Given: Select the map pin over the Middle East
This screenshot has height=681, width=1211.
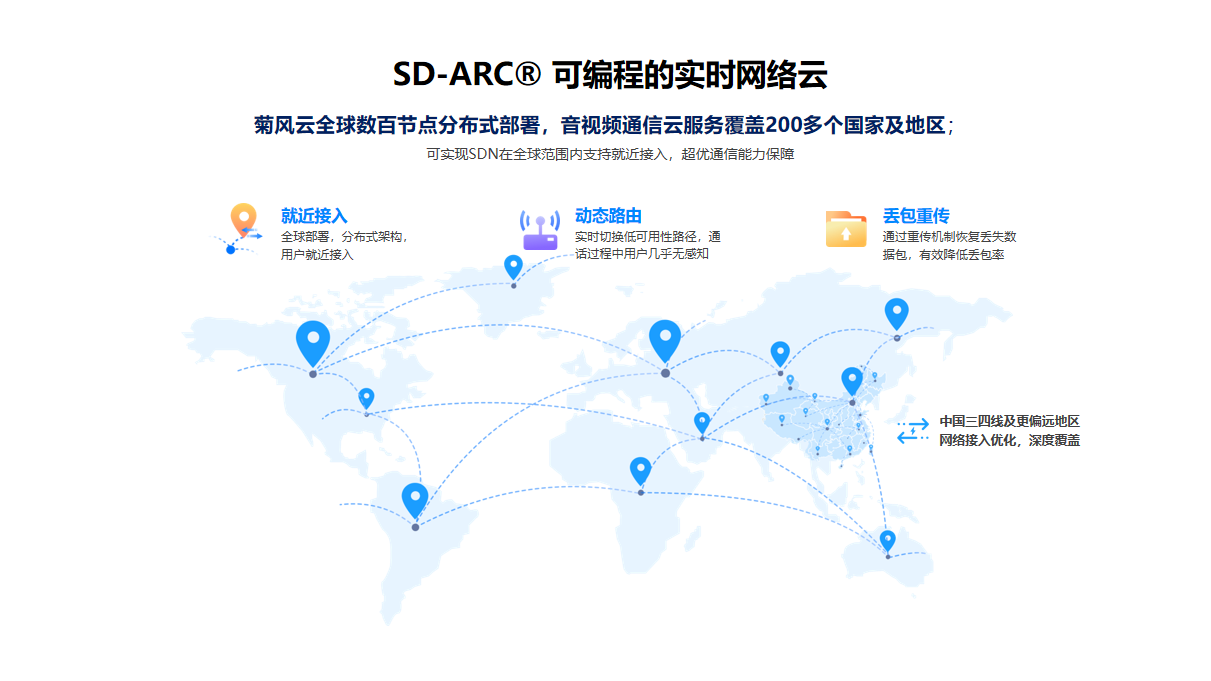Looking at the screenshot, I should 702,423.
